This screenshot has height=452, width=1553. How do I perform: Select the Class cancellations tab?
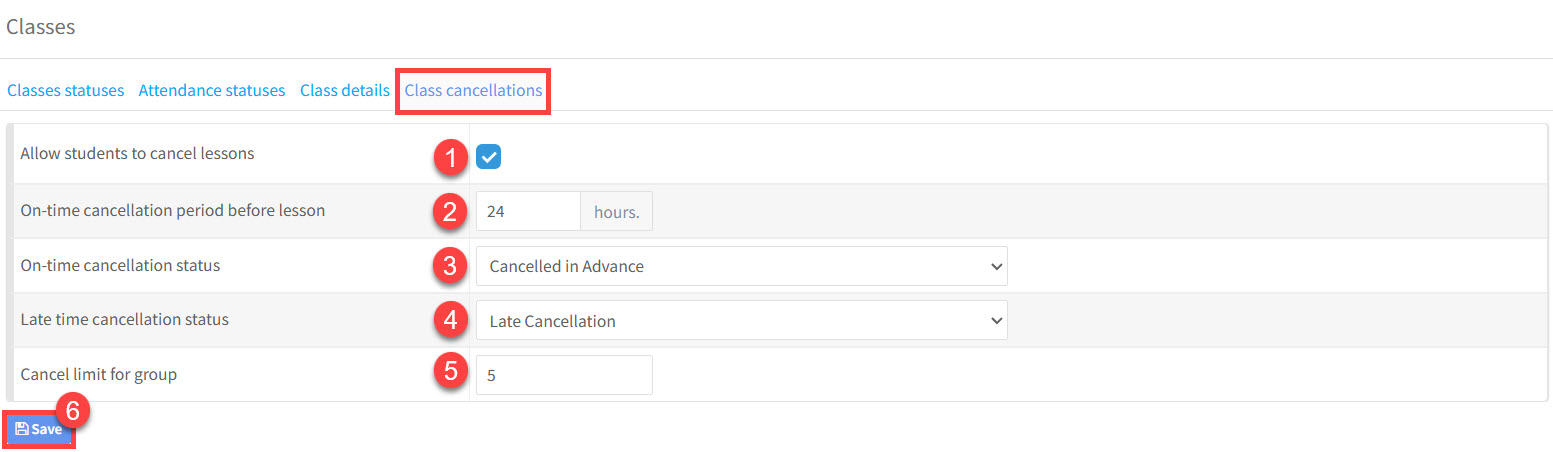pos(473,90)
